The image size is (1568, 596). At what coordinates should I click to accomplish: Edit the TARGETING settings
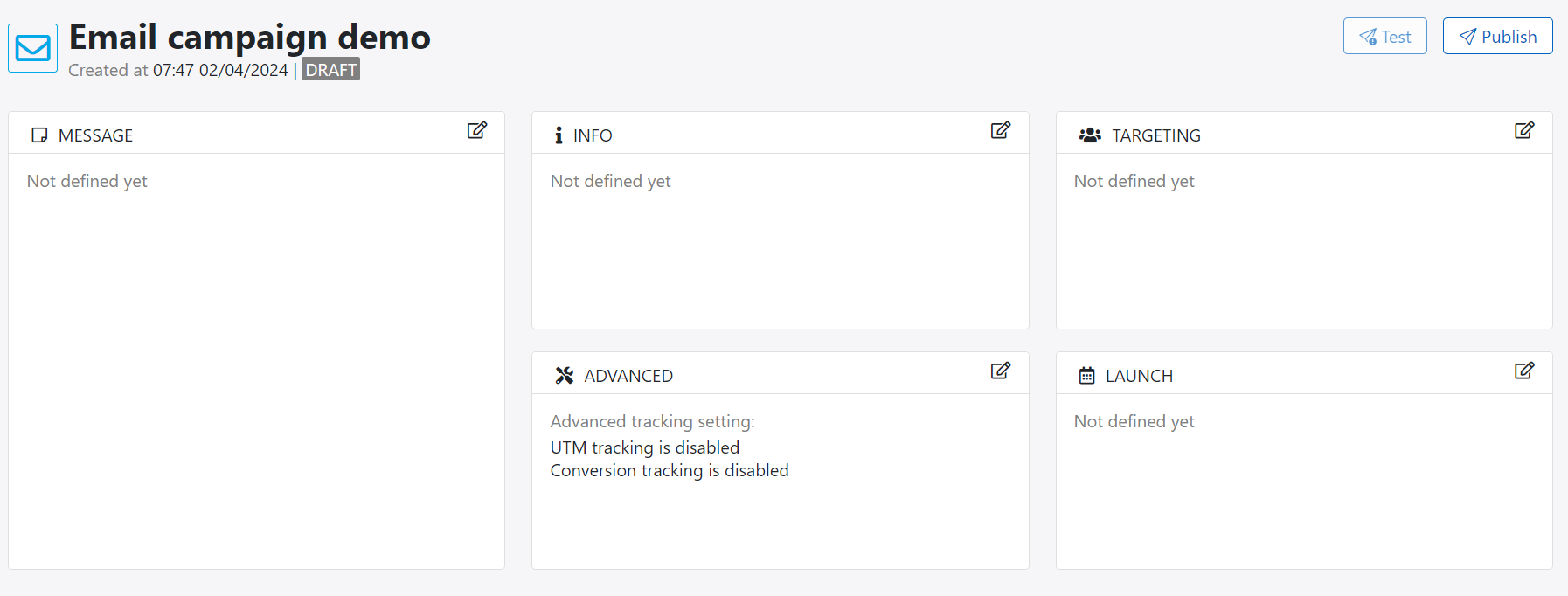1523,130
